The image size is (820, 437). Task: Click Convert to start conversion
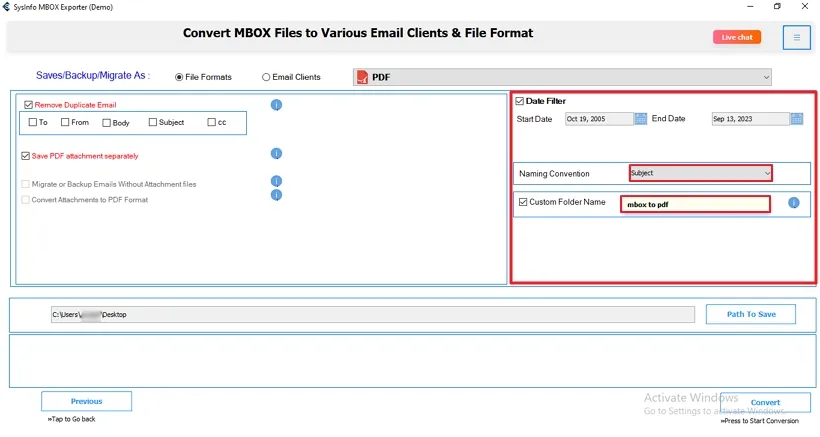pyautogui.click(x=765, y=402)
